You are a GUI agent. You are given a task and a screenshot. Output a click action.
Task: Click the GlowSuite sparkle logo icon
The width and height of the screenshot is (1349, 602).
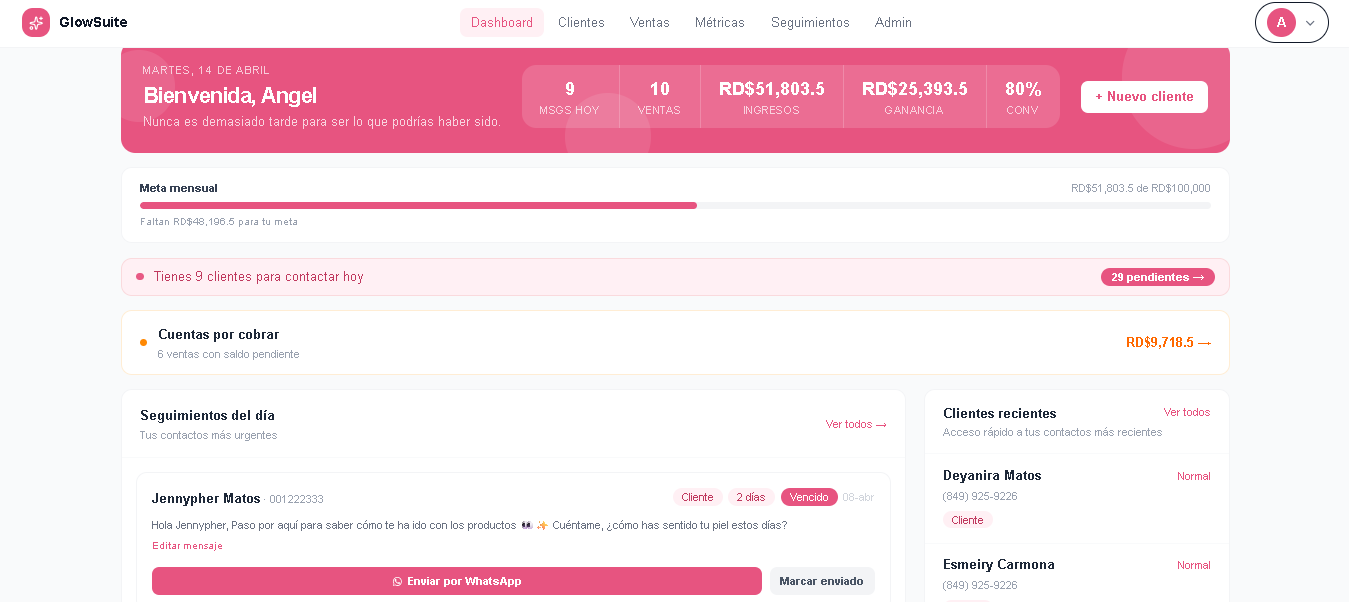click(x=36, y=22)
